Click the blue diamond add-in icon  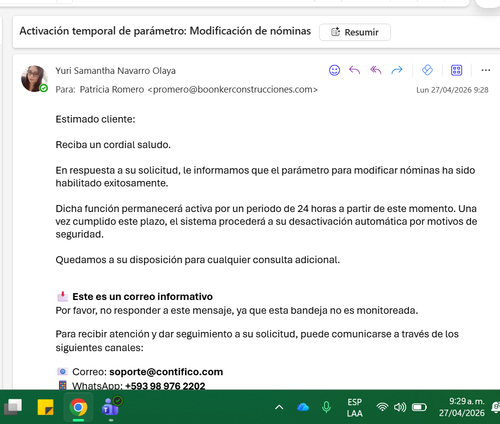coord(427,70)
